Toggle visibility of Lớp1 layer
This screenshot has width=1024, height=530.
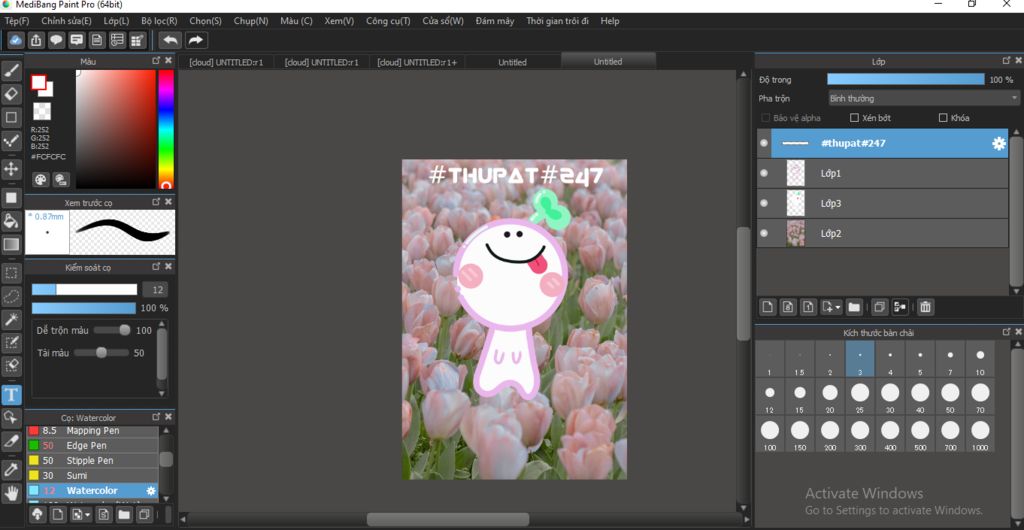point(764,173)
